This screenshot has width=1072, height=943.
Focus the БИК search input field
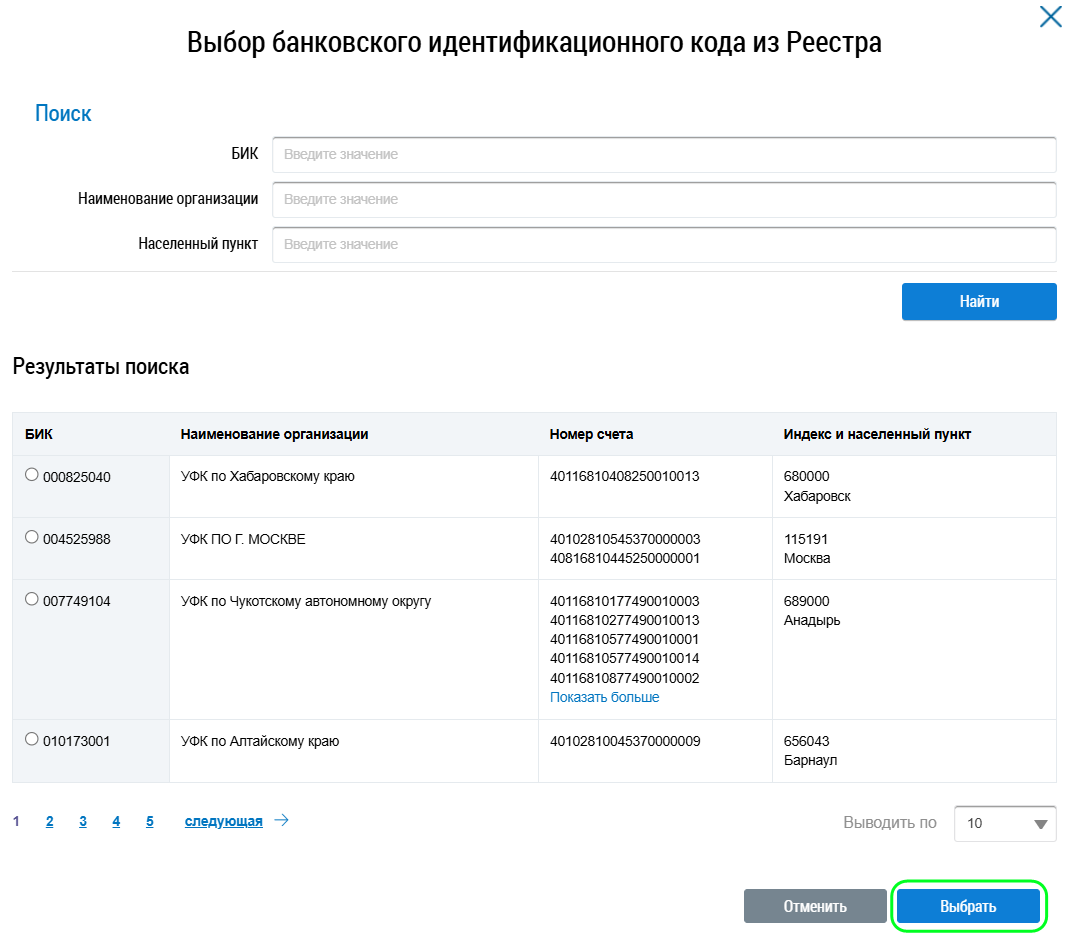click(x=664, y=155)
